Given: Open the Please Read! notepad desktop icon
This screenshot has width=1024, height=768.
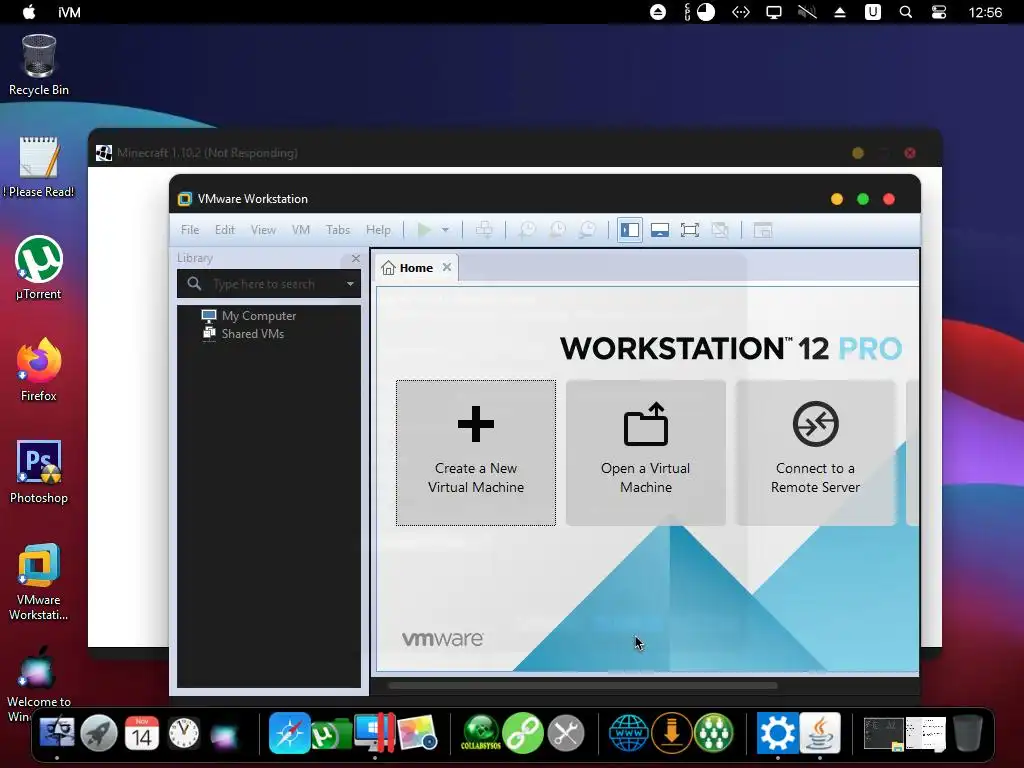Looking at the screenshot, I should click(x=39, y=167).
